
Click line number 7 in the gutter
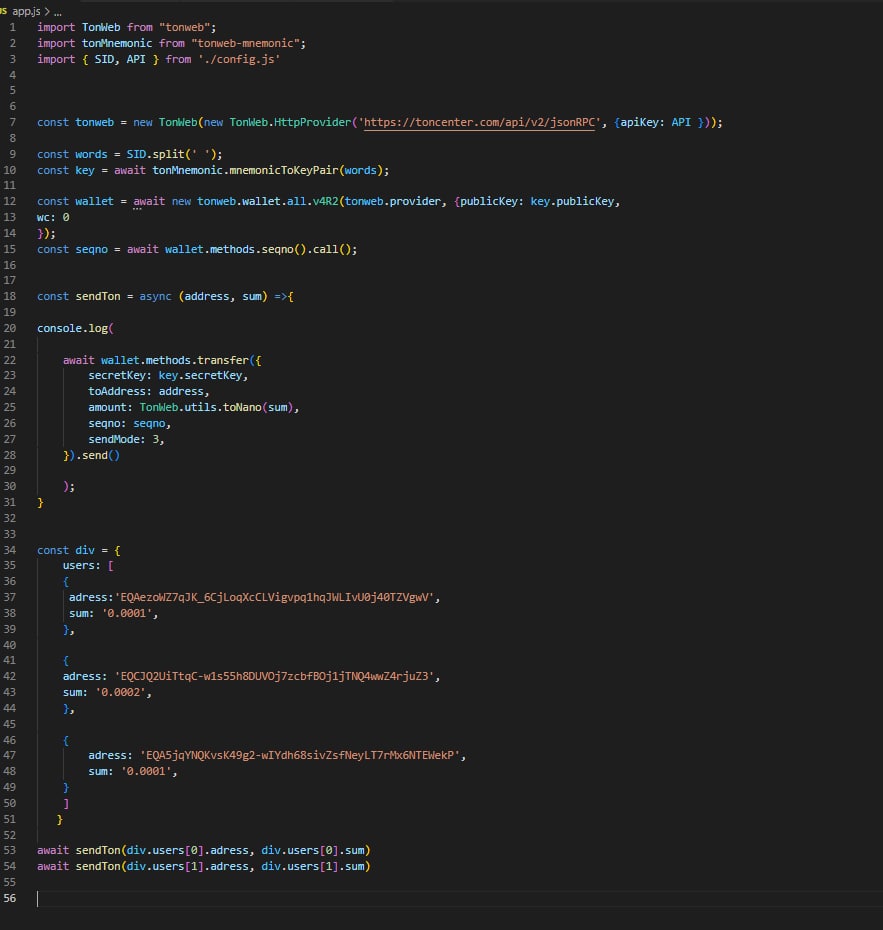[12, 122]
